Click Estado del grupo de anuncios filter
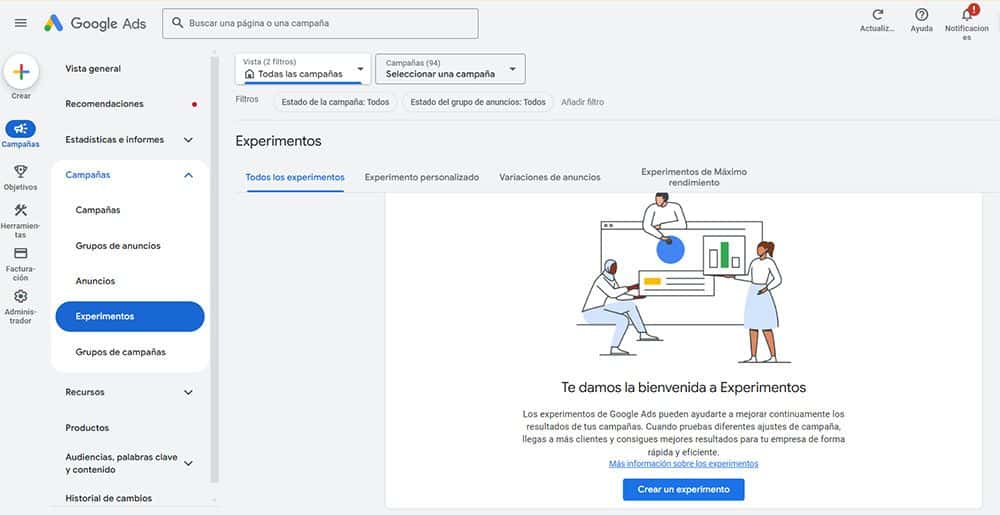 click(478, 102)
